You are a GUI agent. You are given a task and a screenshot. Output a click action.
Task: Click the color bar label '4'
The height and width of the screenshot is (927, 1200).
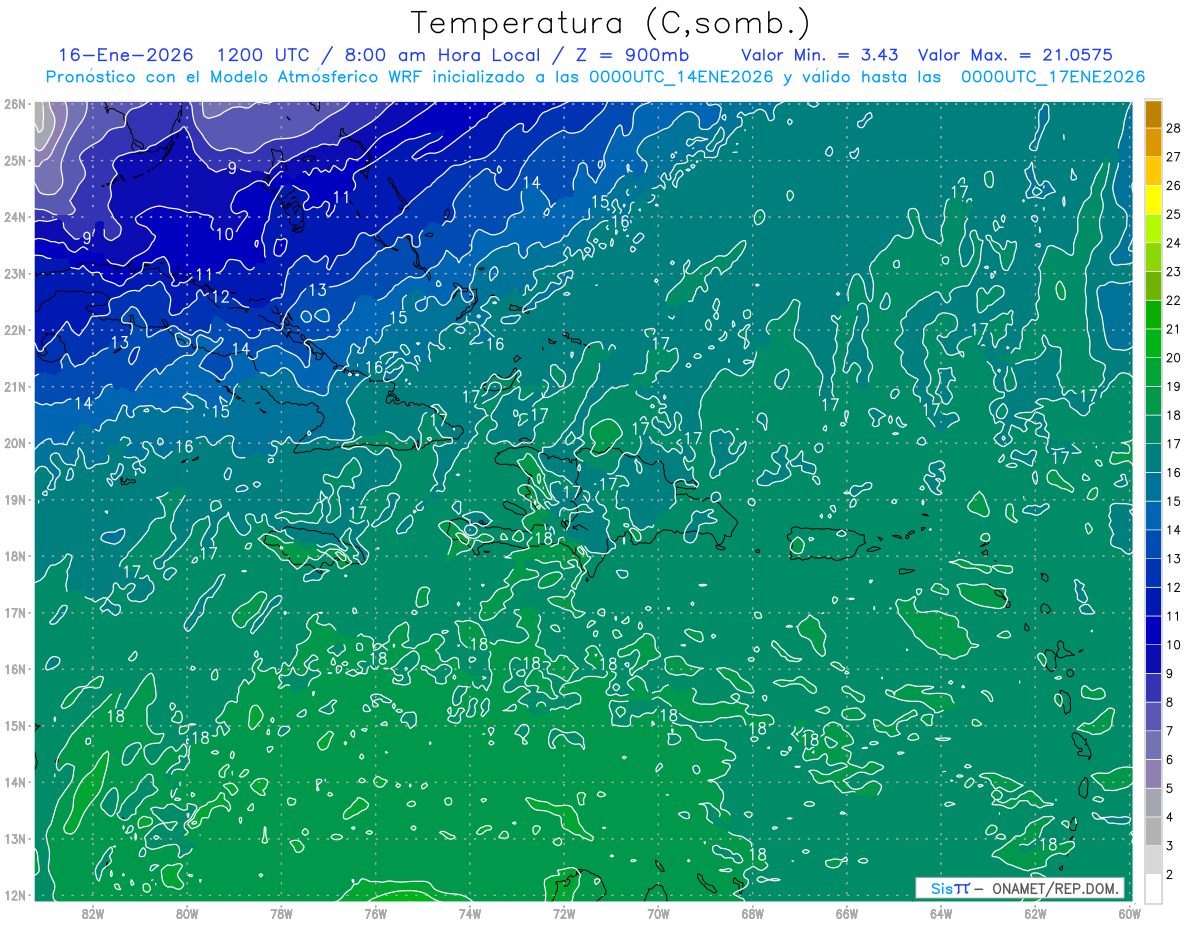click(1169, 817)
